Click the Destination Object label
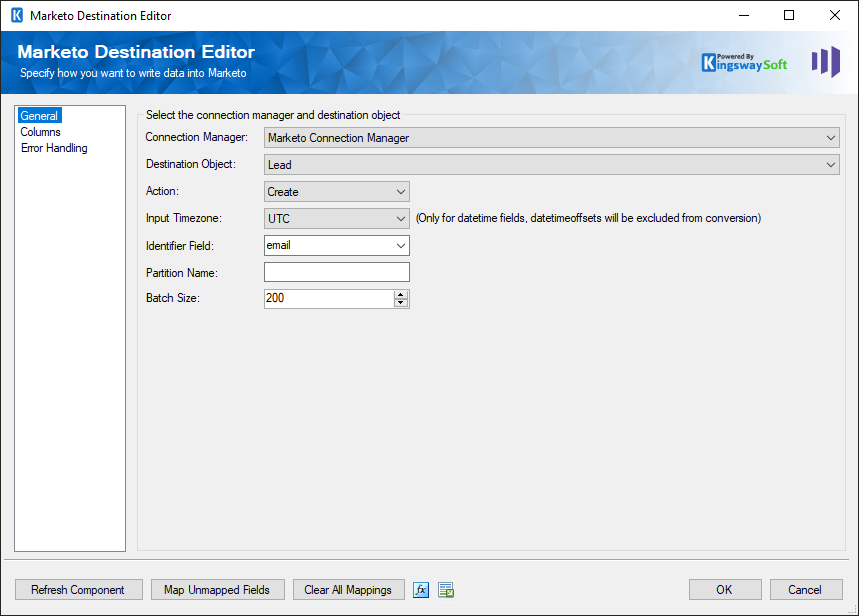The image size is (859, 616). [191, 164]
